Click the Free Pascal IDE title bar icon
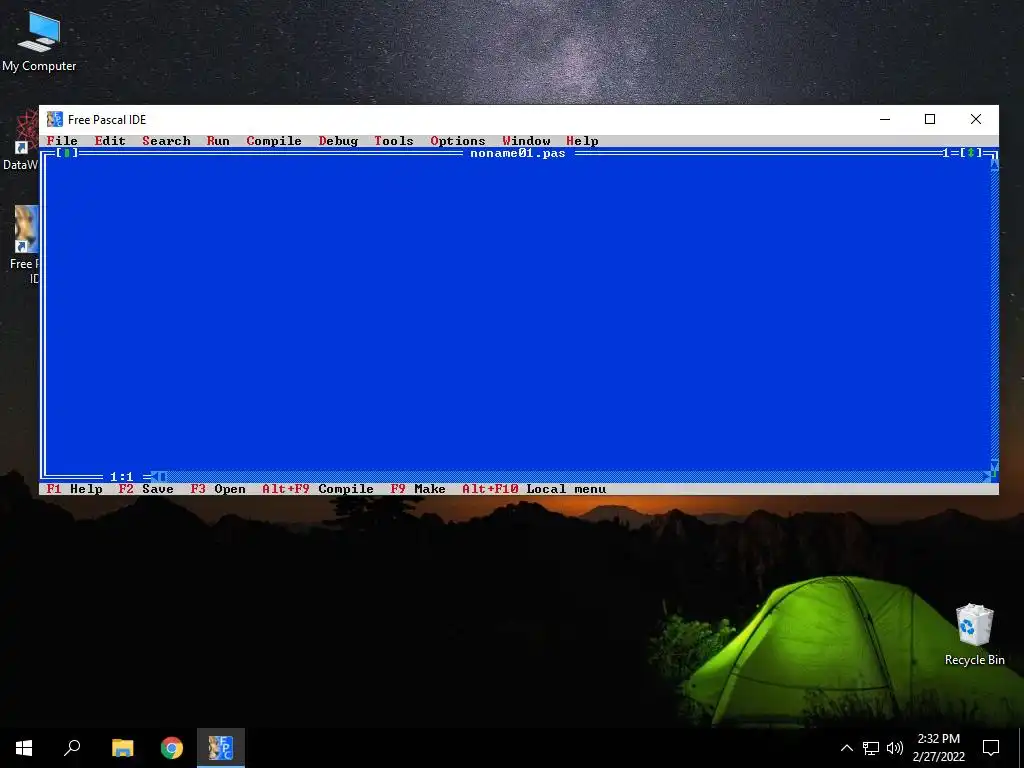Viewport: 1024px width, 768px height. (55, 120)
